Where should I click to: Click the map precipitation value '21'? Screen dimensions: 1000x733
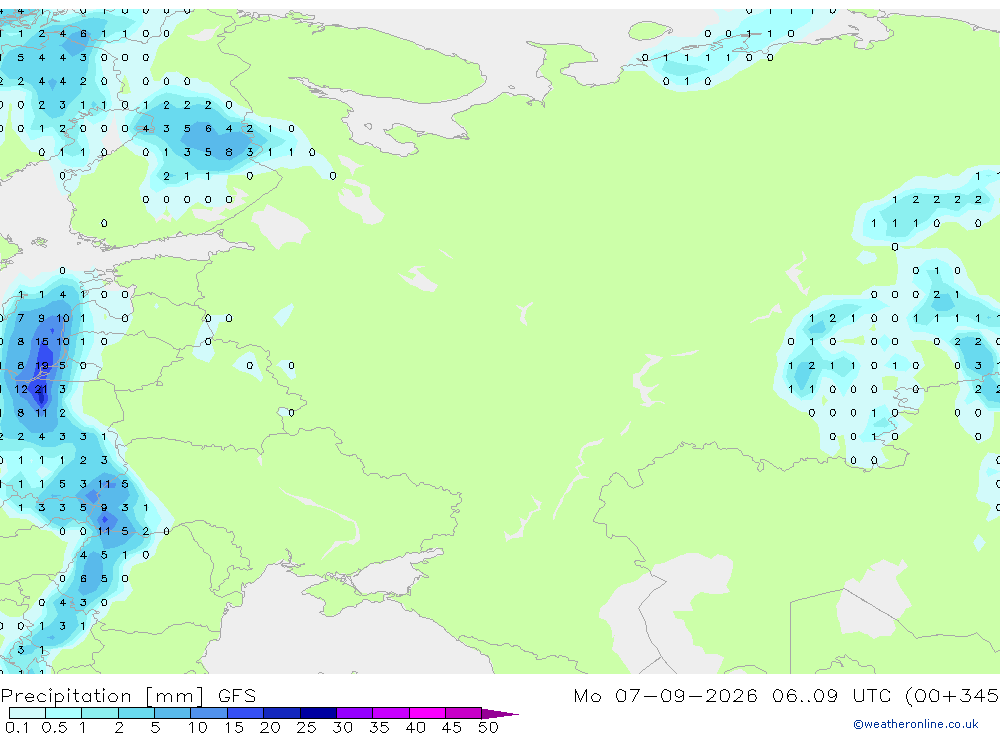pos(41,389)
